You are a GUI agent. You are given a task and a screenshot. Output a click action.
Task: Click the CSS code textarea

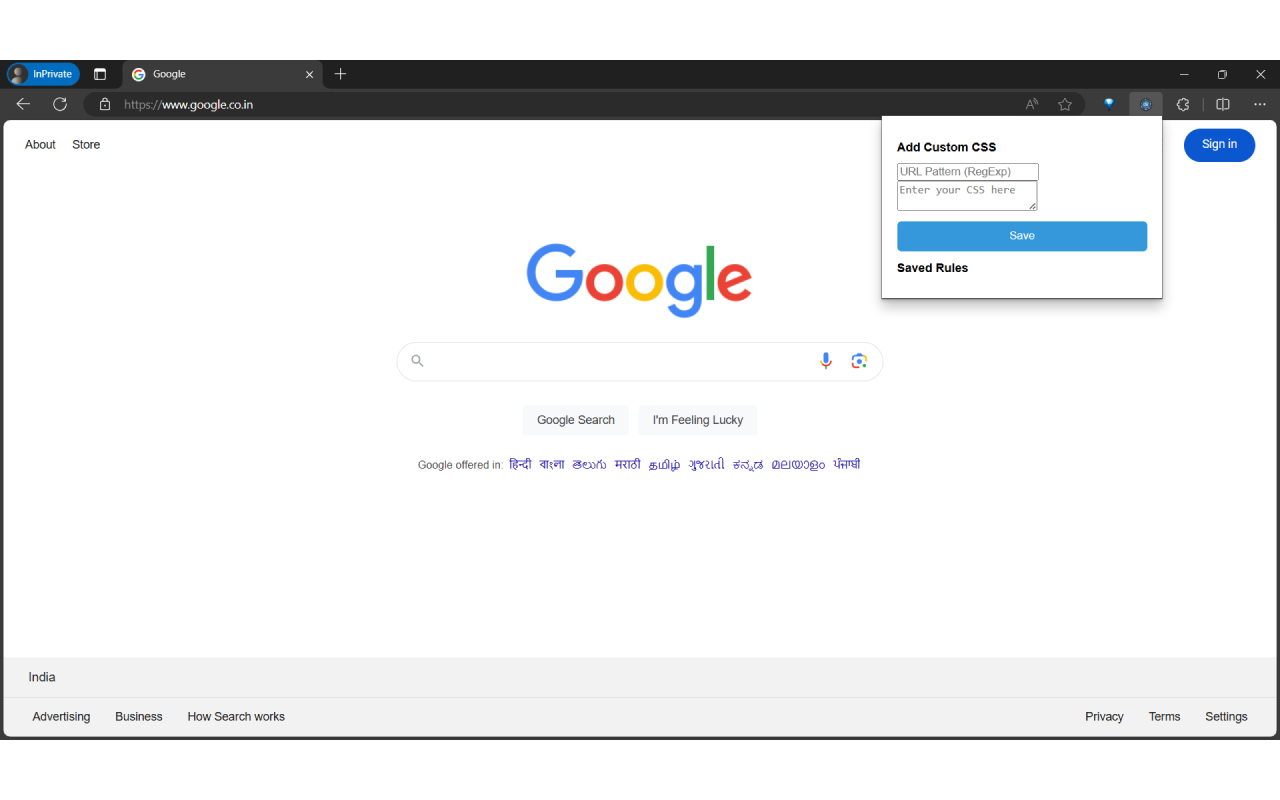(967, 196)
